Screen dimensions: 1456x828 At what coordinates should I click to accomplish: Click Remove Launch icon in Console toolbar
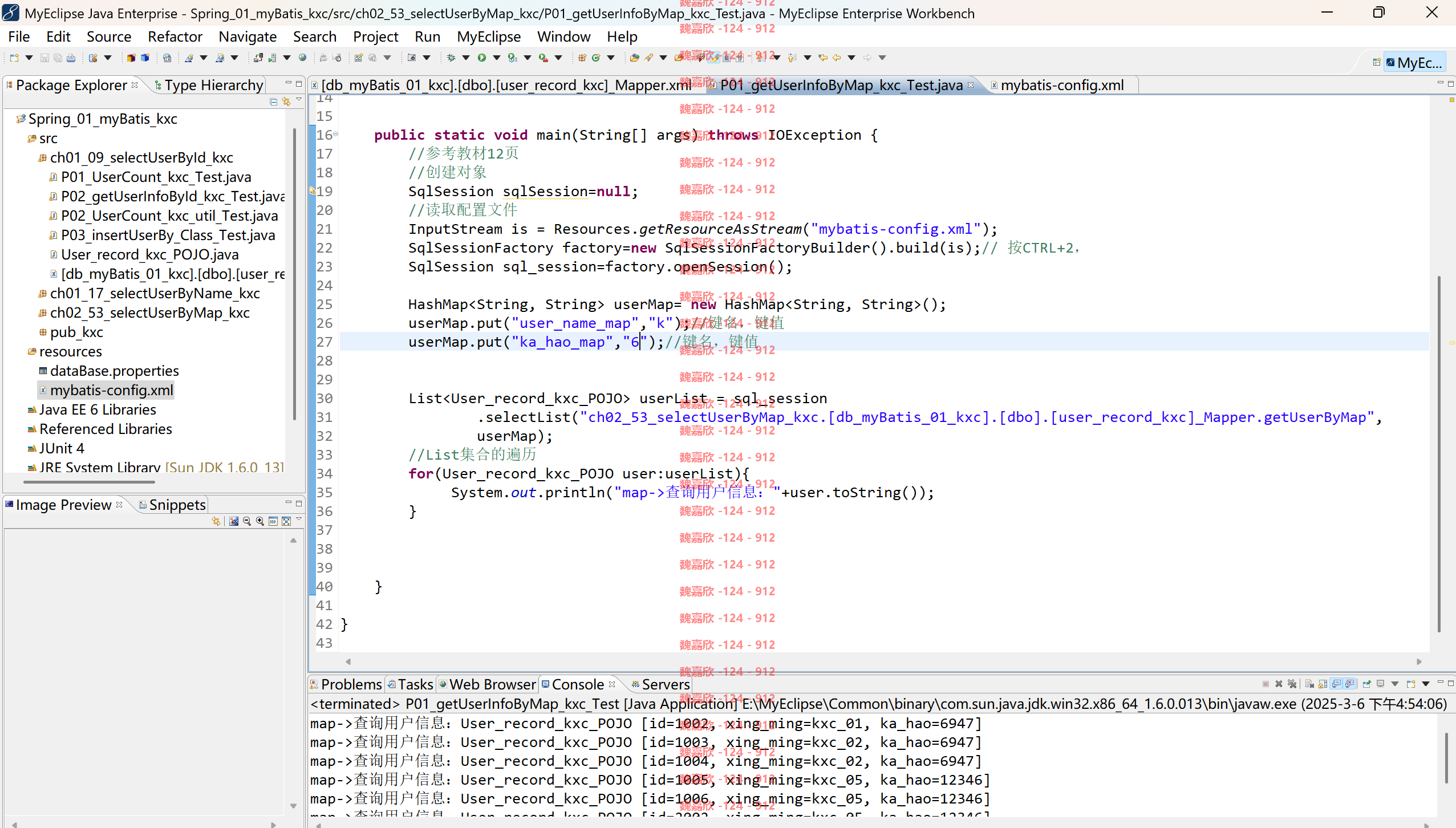pyautogui.click(x=1279, y=684)
